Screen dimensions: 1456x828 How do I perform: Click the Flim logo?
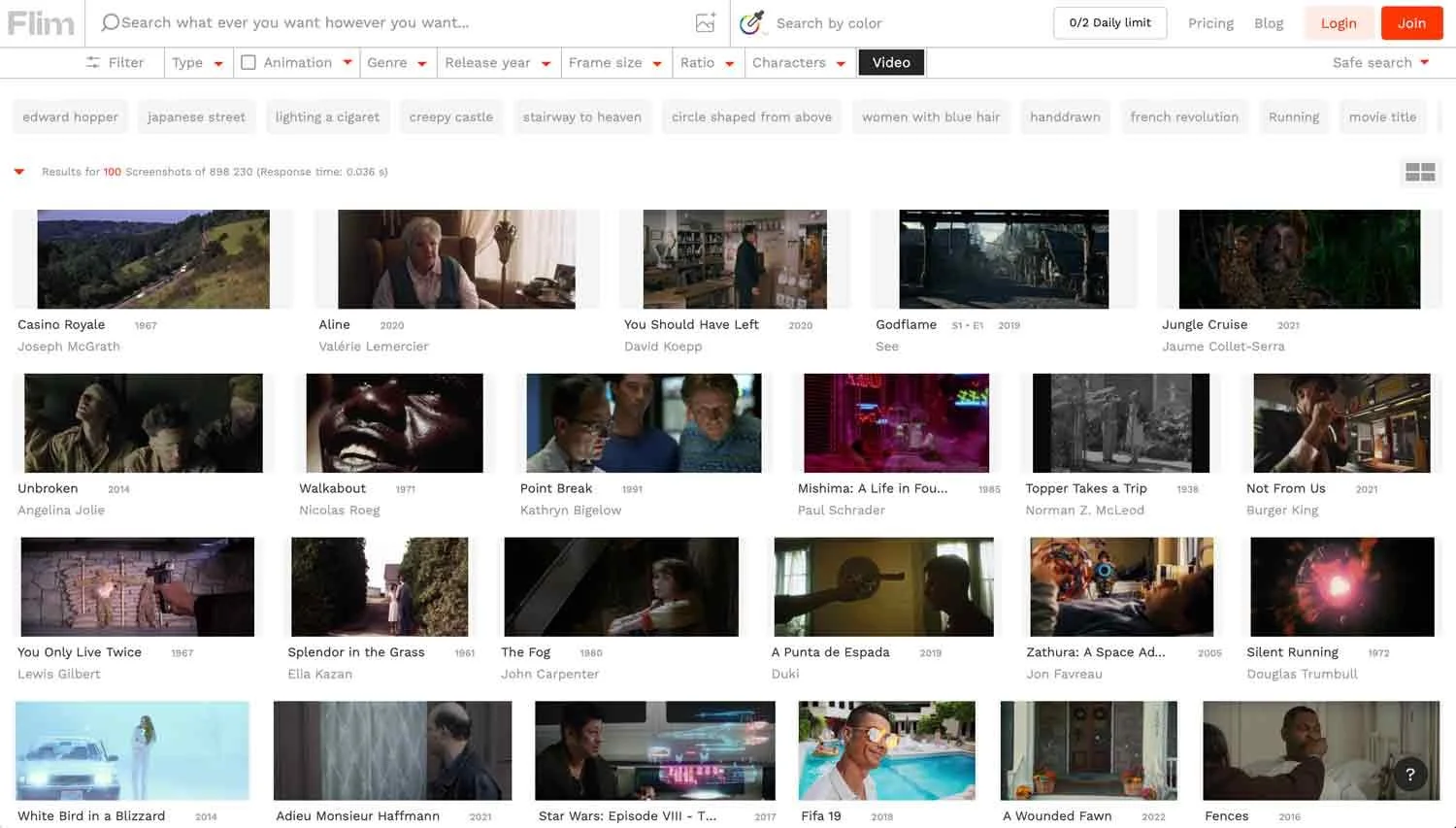pyautogui.click(x=41, y=22)
